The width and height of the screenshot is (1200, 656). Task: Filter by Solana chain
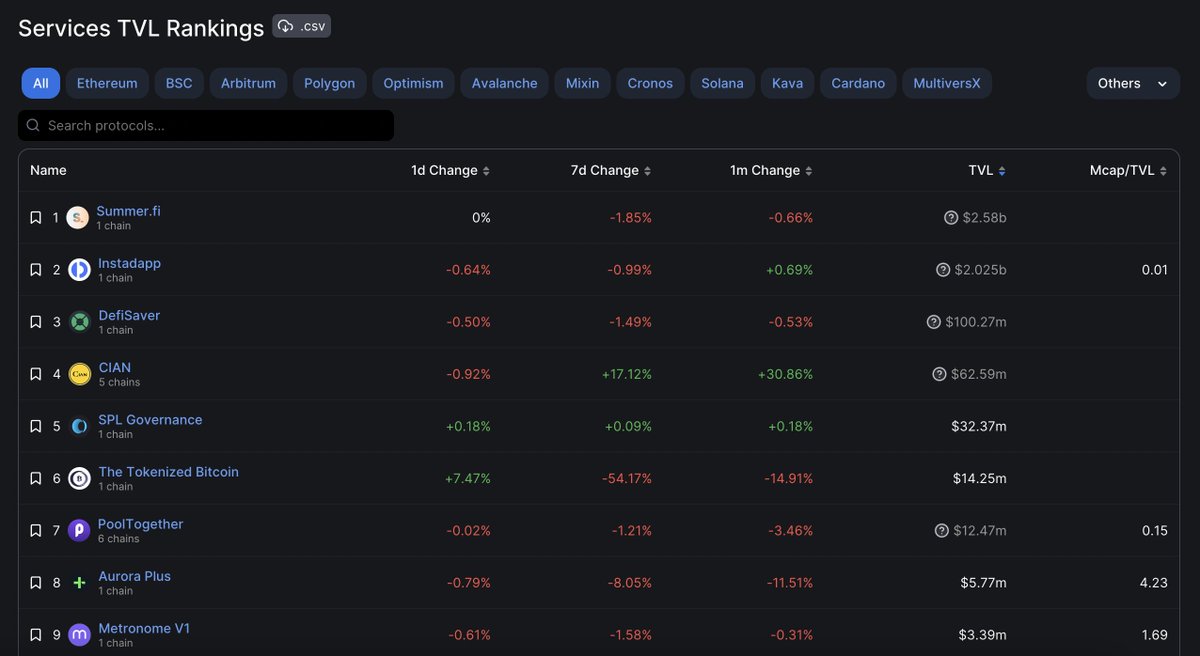point(722,83)
